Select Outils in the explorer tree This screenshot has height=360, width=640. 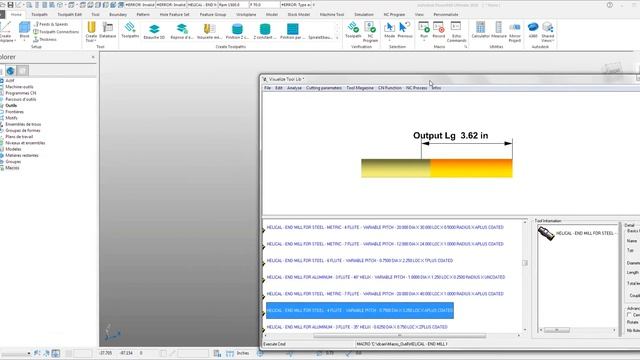tap(11, 105)
